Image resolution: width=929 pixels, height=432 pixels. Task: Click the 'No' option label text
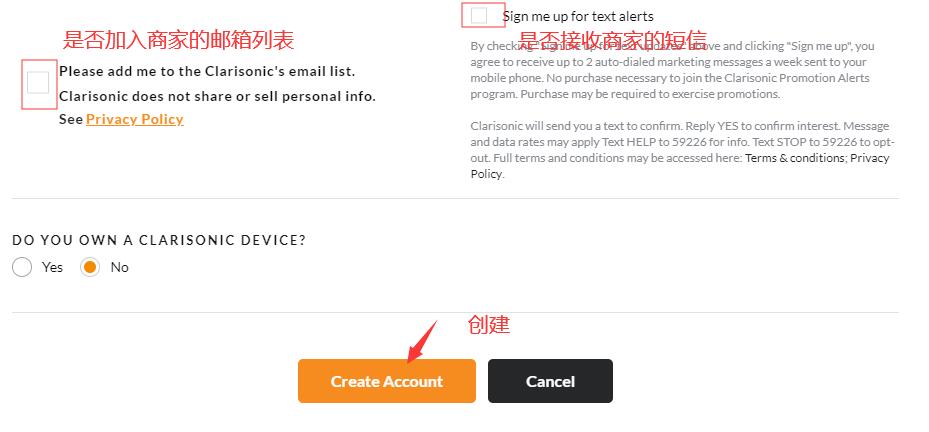tap(120, 267)
